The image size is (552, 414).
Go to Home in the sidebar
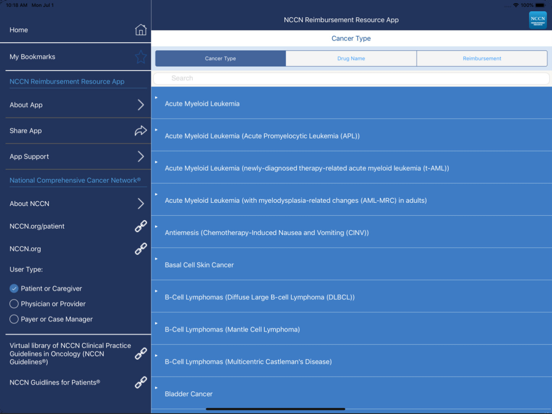tap(19, 30)
